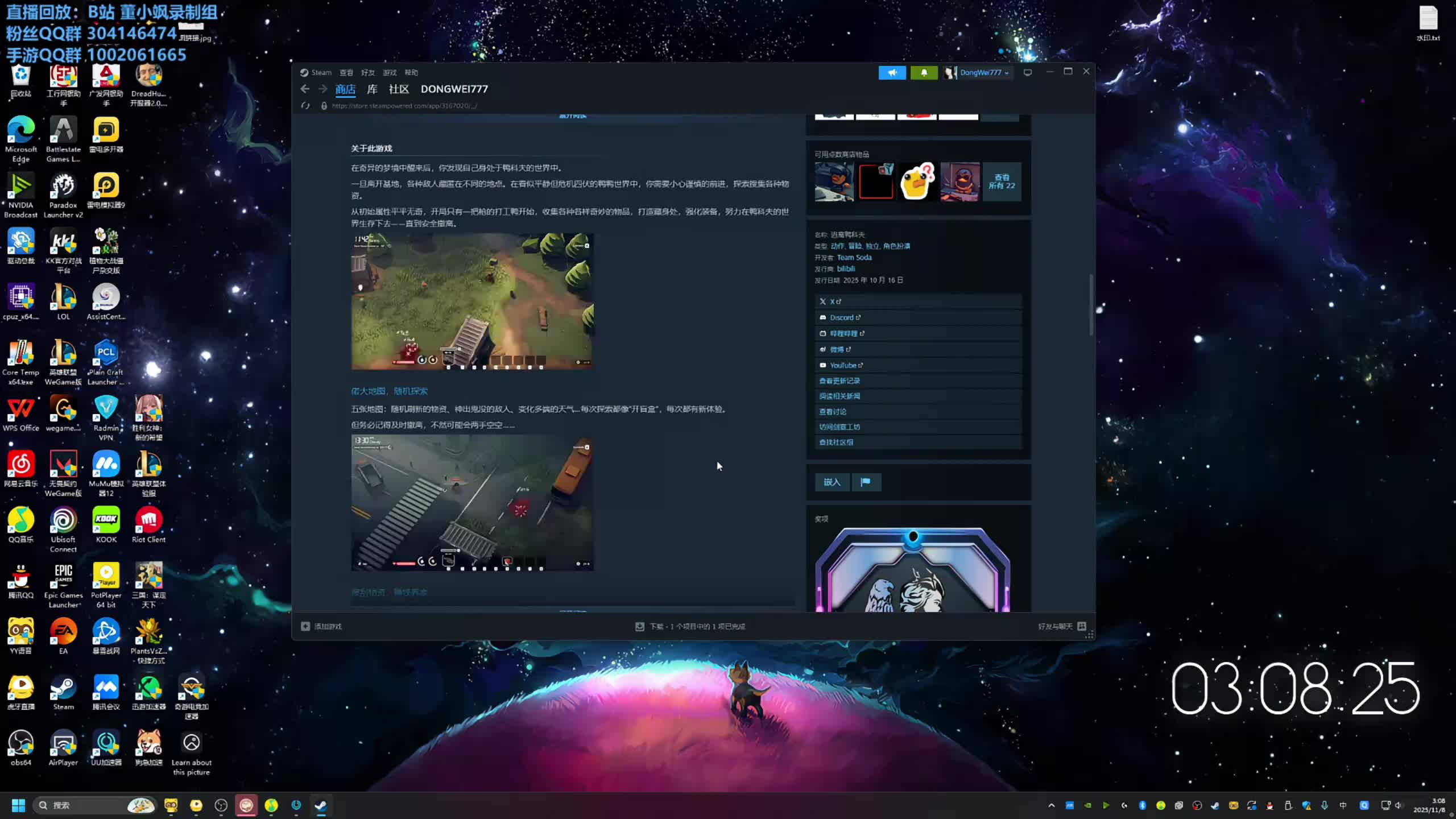This screenshot has width=1456, height=819.
Task: Click the Team Soda developer link
Action: coord(854,257)
